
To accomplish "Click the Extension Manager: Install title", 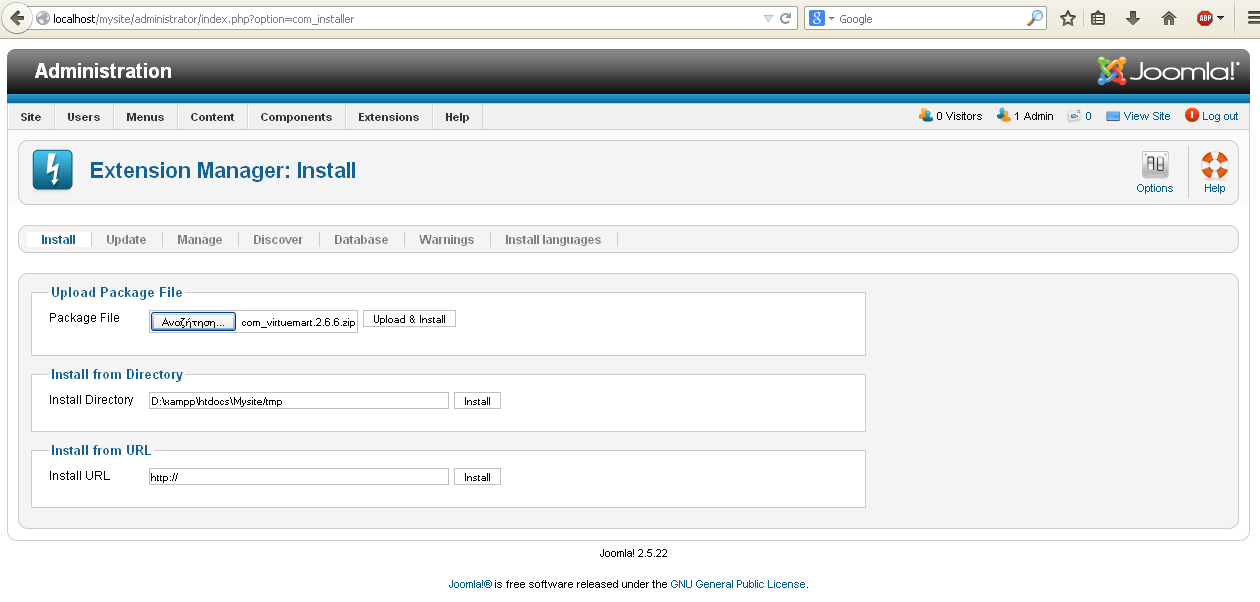I will click(x=223, y=170).
